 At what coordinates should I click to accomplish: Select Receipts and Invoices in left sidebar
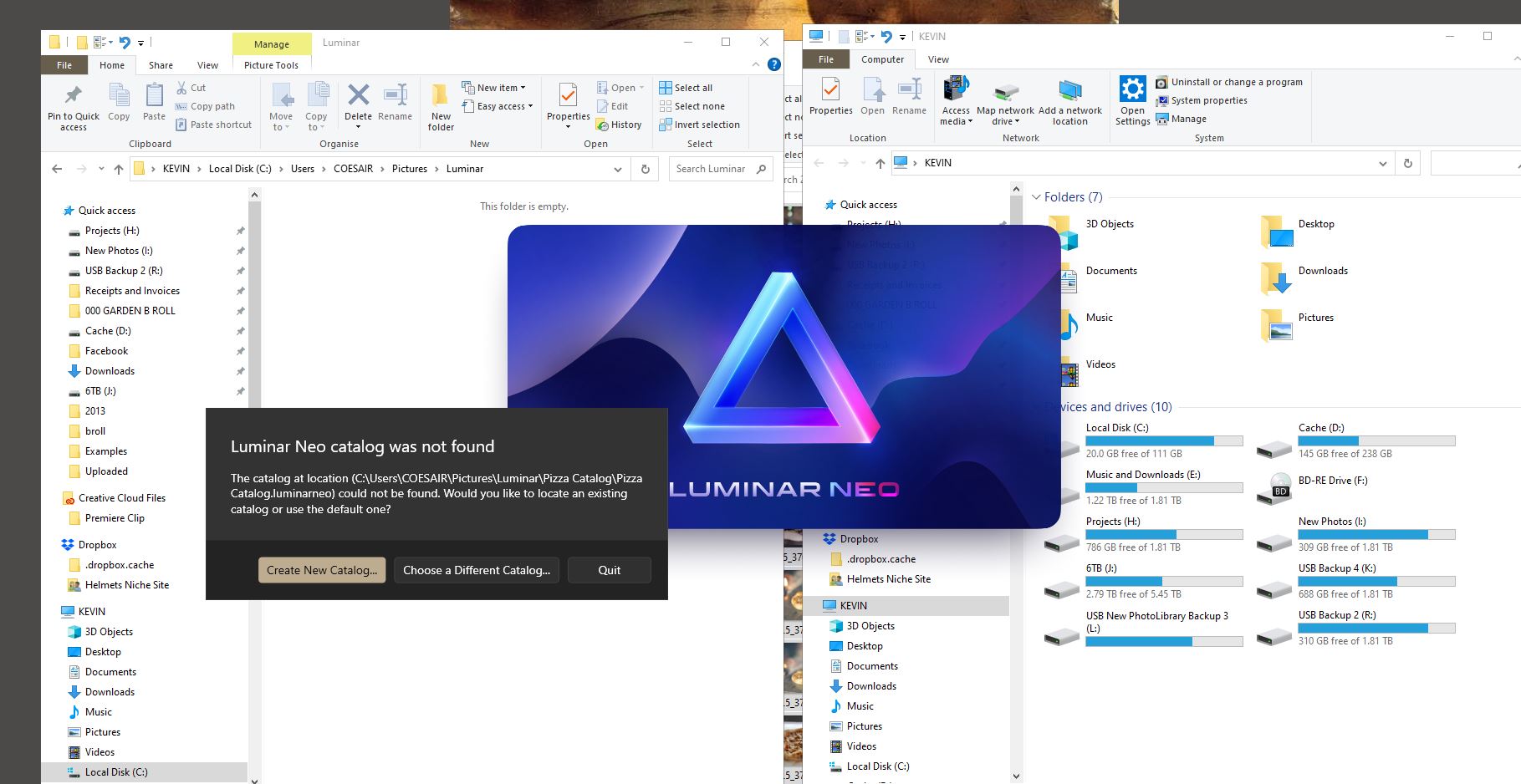pos(132,291)
